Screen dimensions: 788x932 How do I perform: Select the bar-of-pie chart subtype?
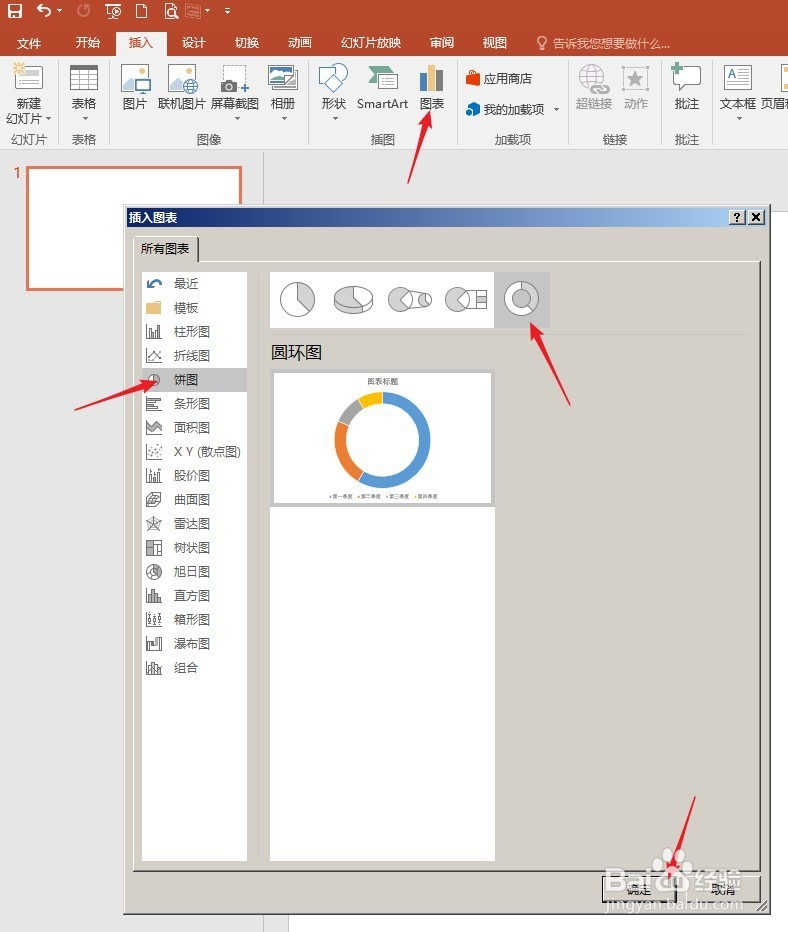point(466,299)
